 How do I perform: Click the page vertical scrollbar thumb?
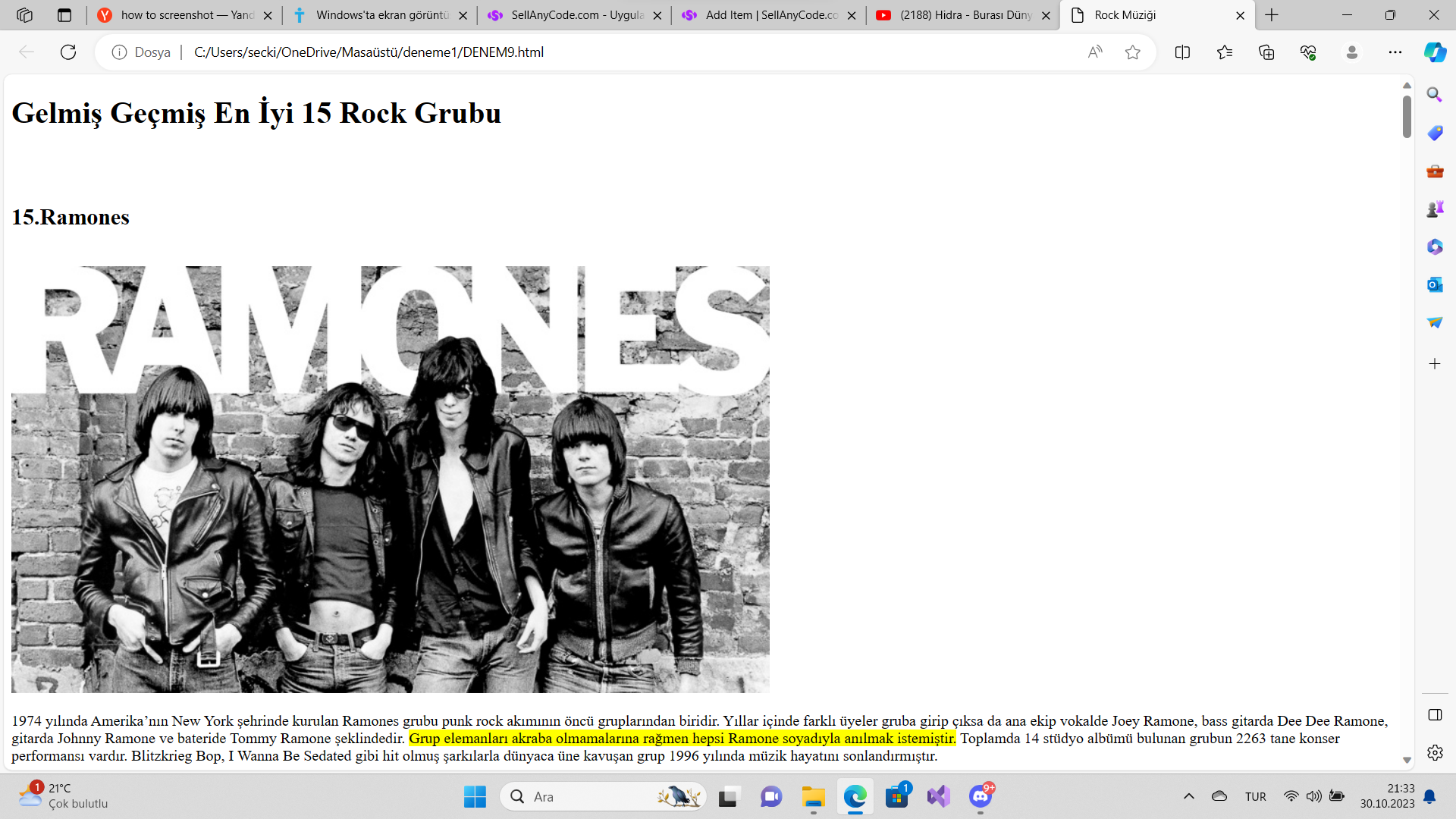(x=1406, y=118)
